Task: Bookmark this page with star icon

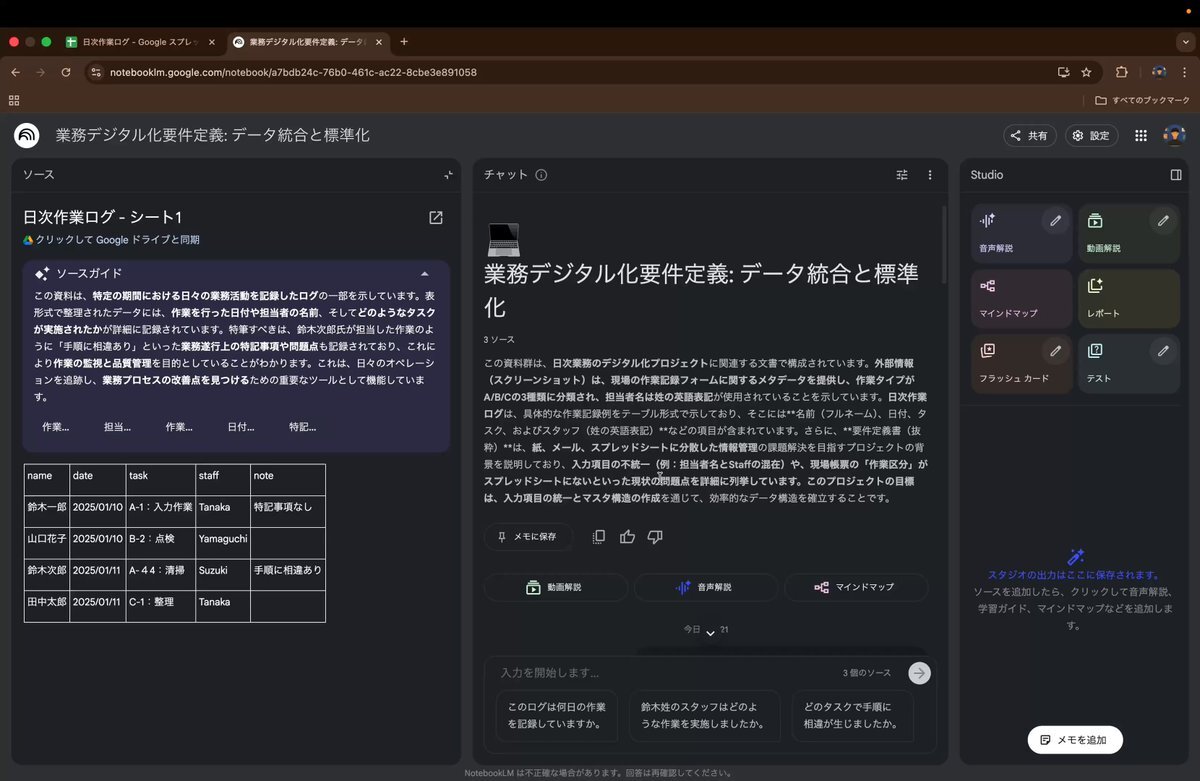Action: tap(1086, 72)
